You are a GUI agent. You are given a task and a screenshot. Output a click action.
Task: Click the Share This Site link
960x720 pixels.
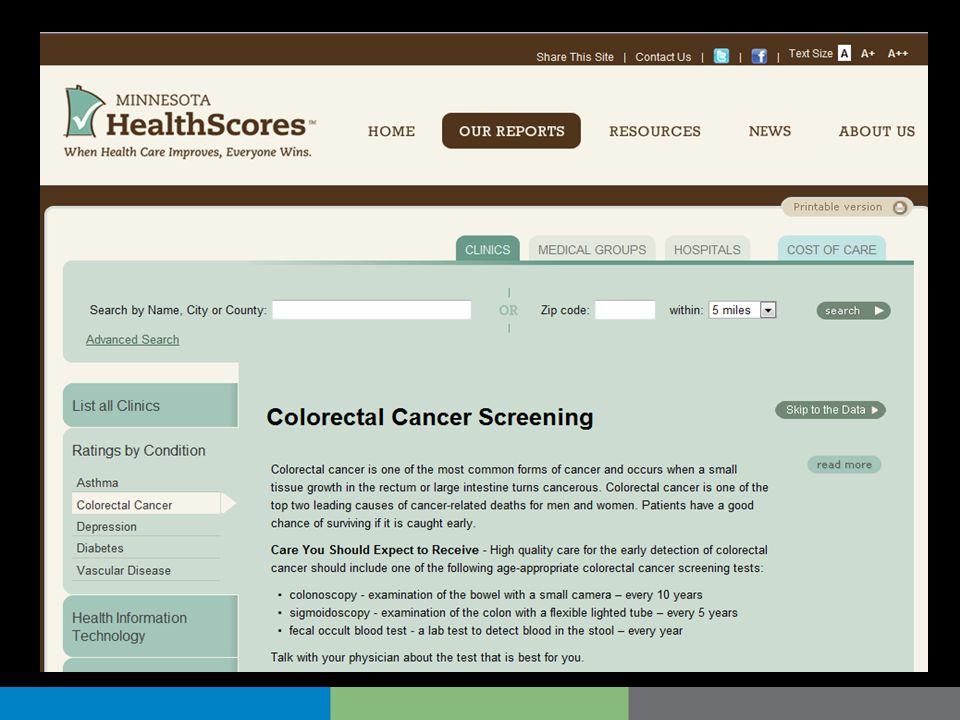click(575, 57)
